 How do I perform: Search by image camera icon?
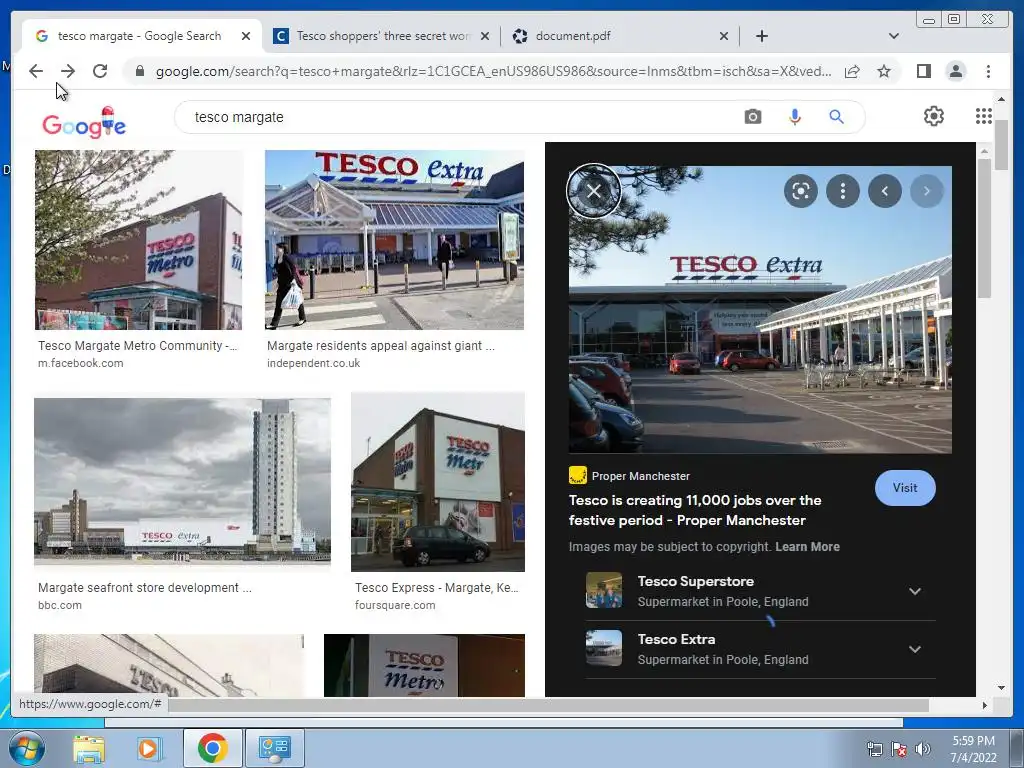point(753,117)
